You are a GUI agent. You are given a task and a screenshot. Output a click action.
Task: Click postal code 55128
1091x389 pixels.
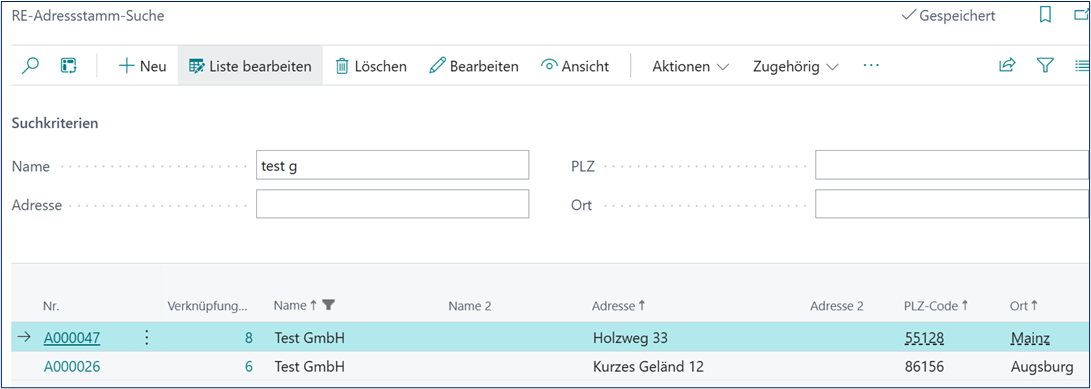pos(924,338)
